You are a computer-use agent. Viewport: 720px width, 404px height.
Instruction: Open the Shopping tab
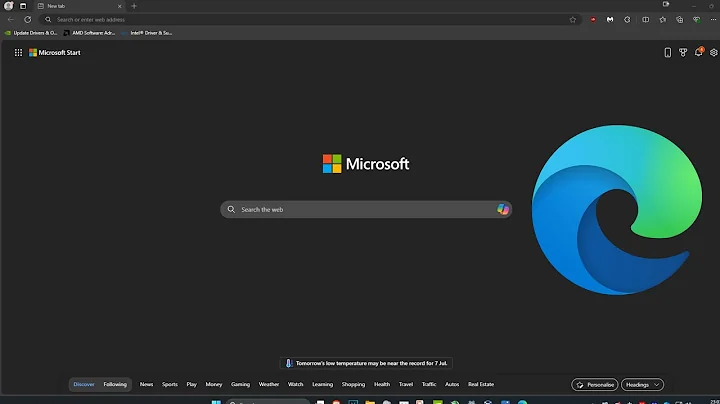[353, 384]
